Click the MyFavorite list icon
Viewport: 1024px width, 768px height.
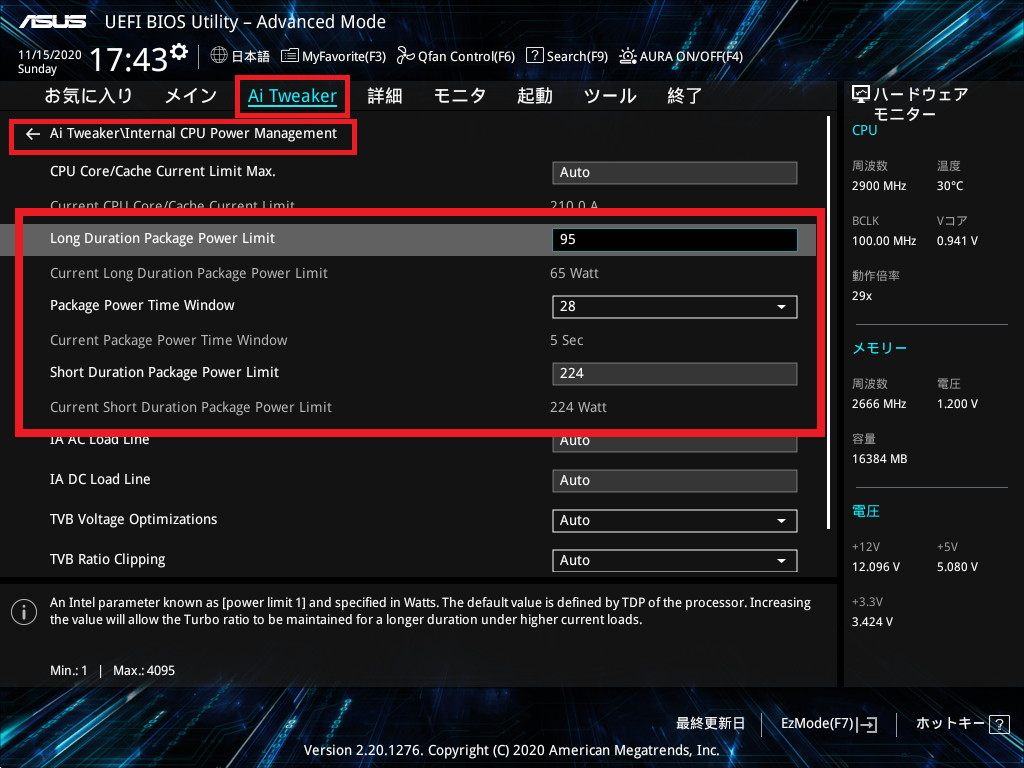pos(290,56)
